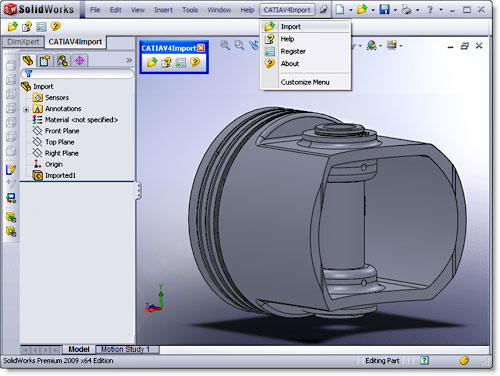This screenshot has width=500, height=376.
Task: Open the DimXpertManager crosshair tab icon
Action: (x=80, y=61)
